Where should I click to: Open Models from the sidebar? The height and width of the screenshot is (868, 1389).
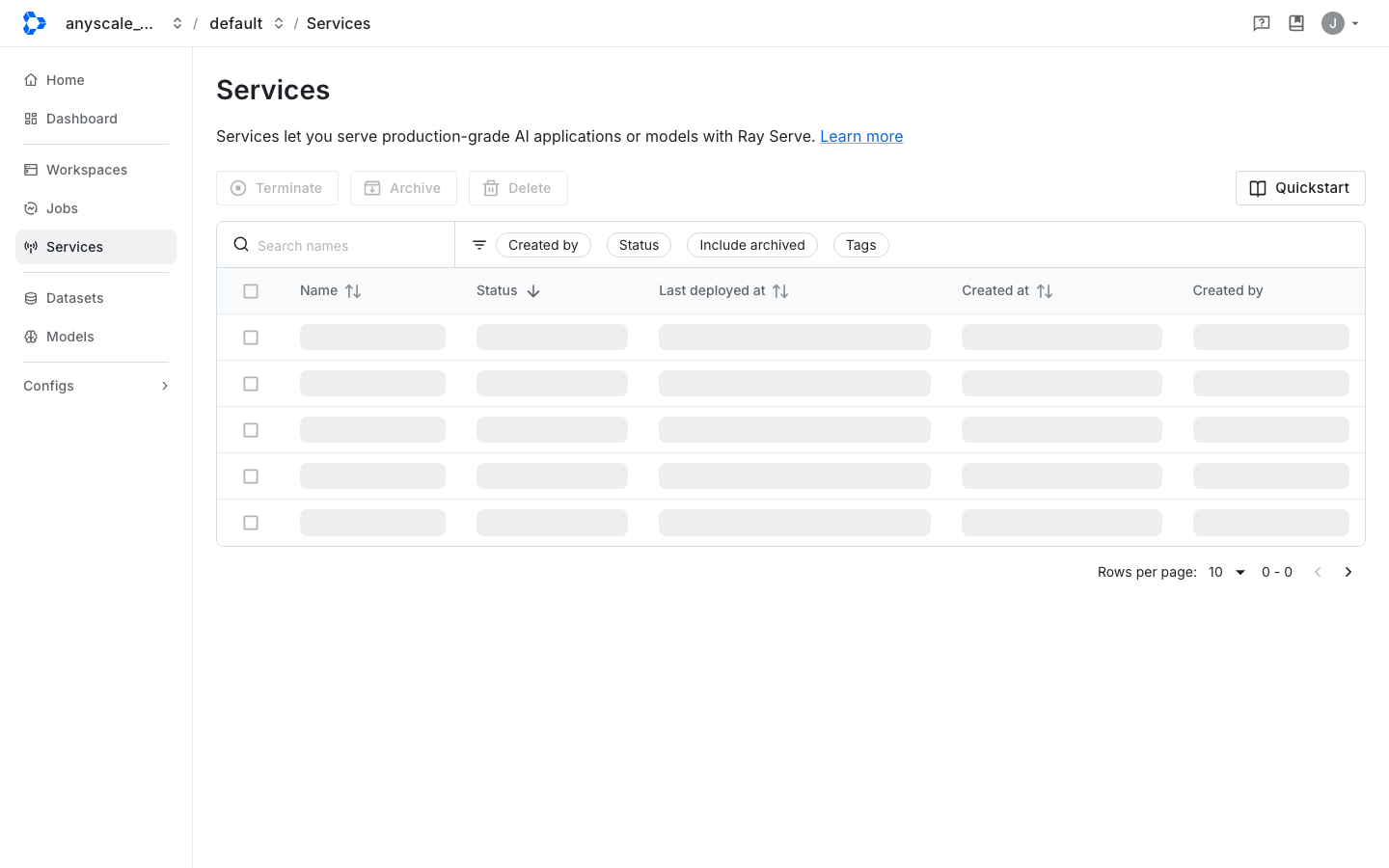pos(95,337)
